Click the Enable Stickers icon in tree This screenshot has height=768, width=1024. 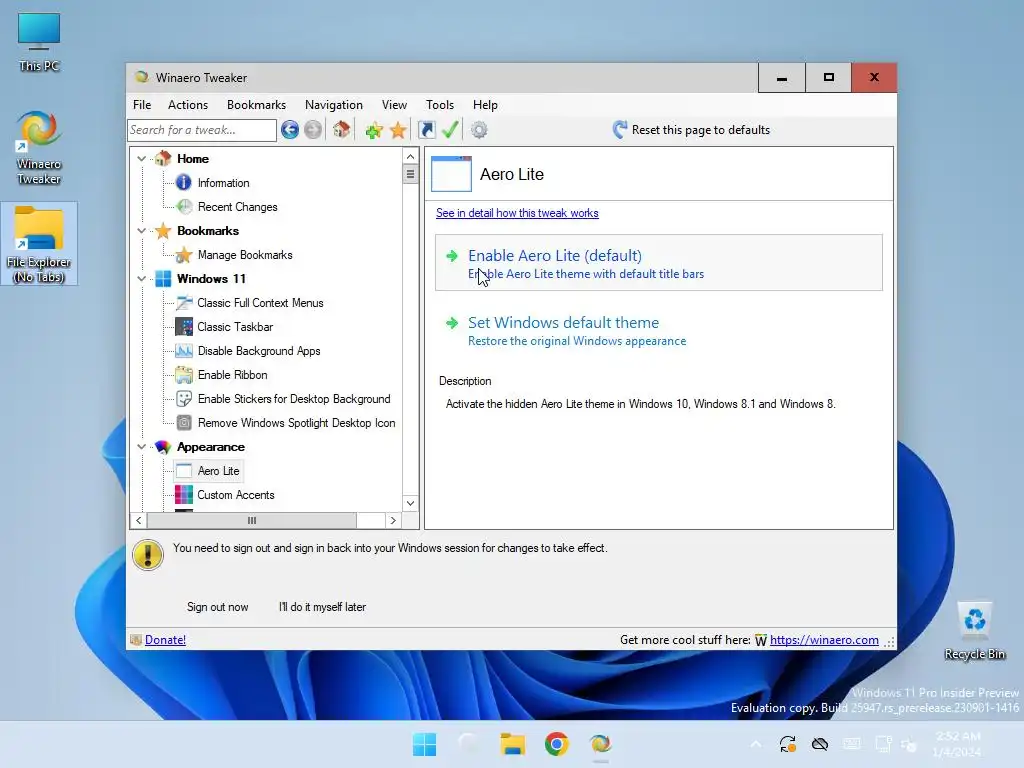point(184,399)
